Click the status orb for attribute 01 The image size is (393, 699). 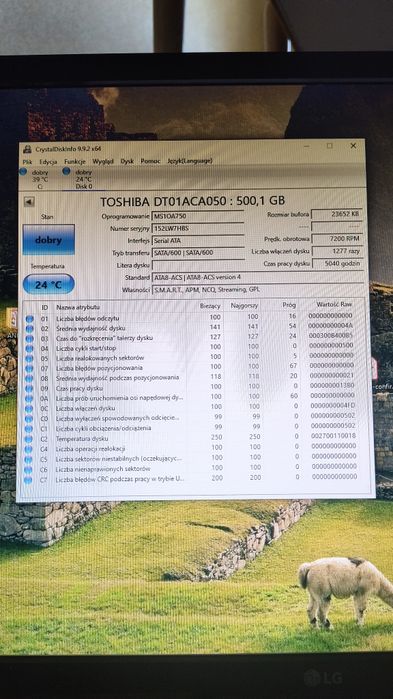pos(29,319)
